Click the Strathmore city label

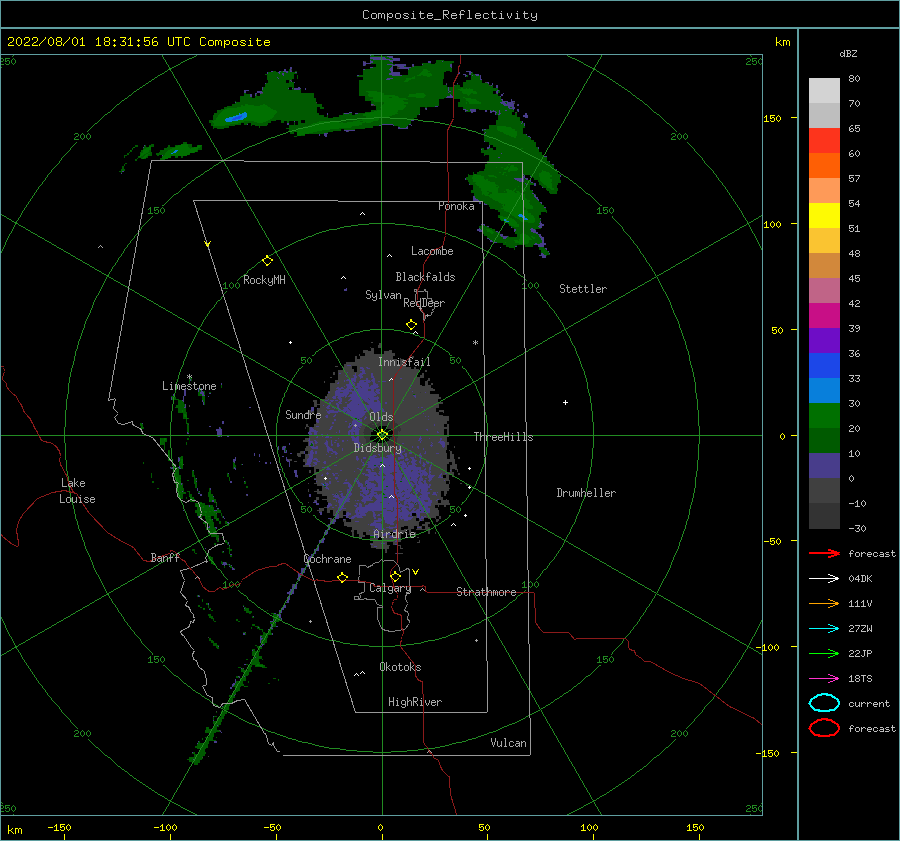(x=486, y=592)
